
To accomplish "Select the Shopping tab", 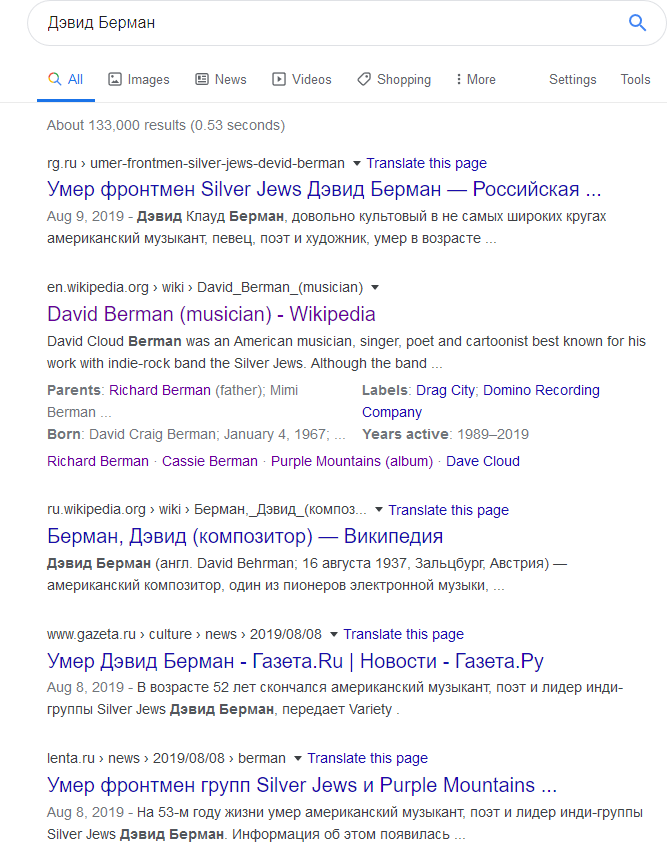I will tap(394, 79).
